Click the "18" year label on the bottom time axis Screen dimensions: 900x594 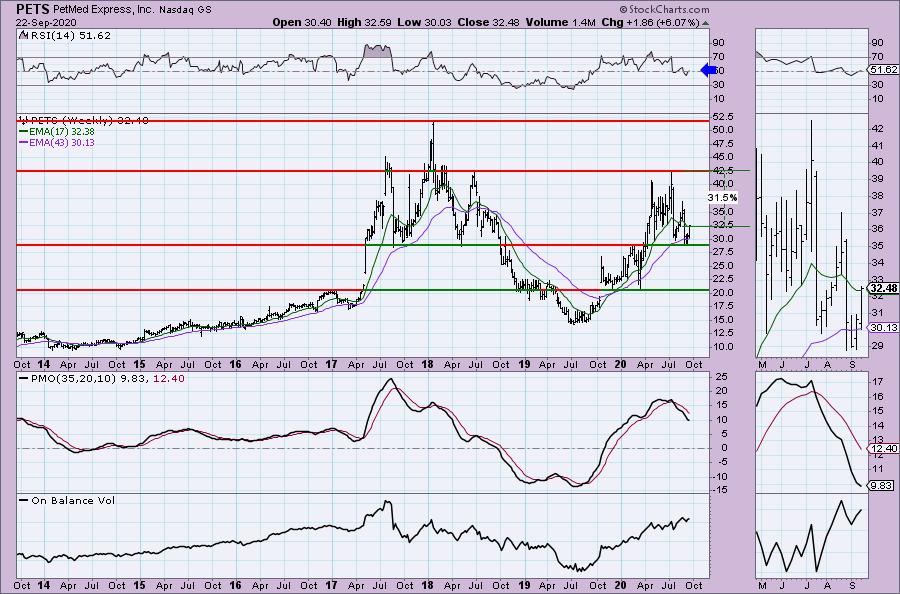pos(426,585)
